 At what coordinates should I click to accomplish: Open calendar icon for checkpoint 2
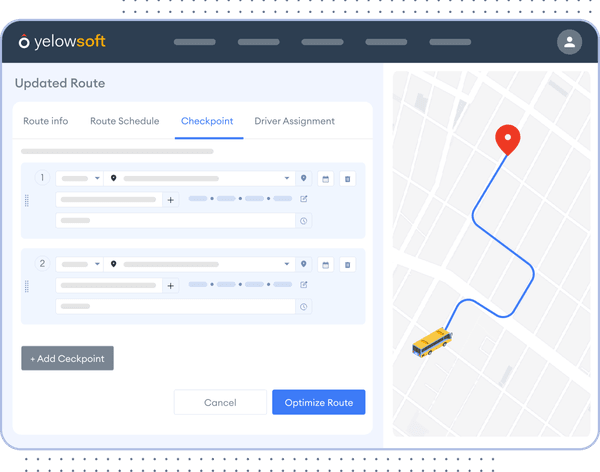point(326,265)
